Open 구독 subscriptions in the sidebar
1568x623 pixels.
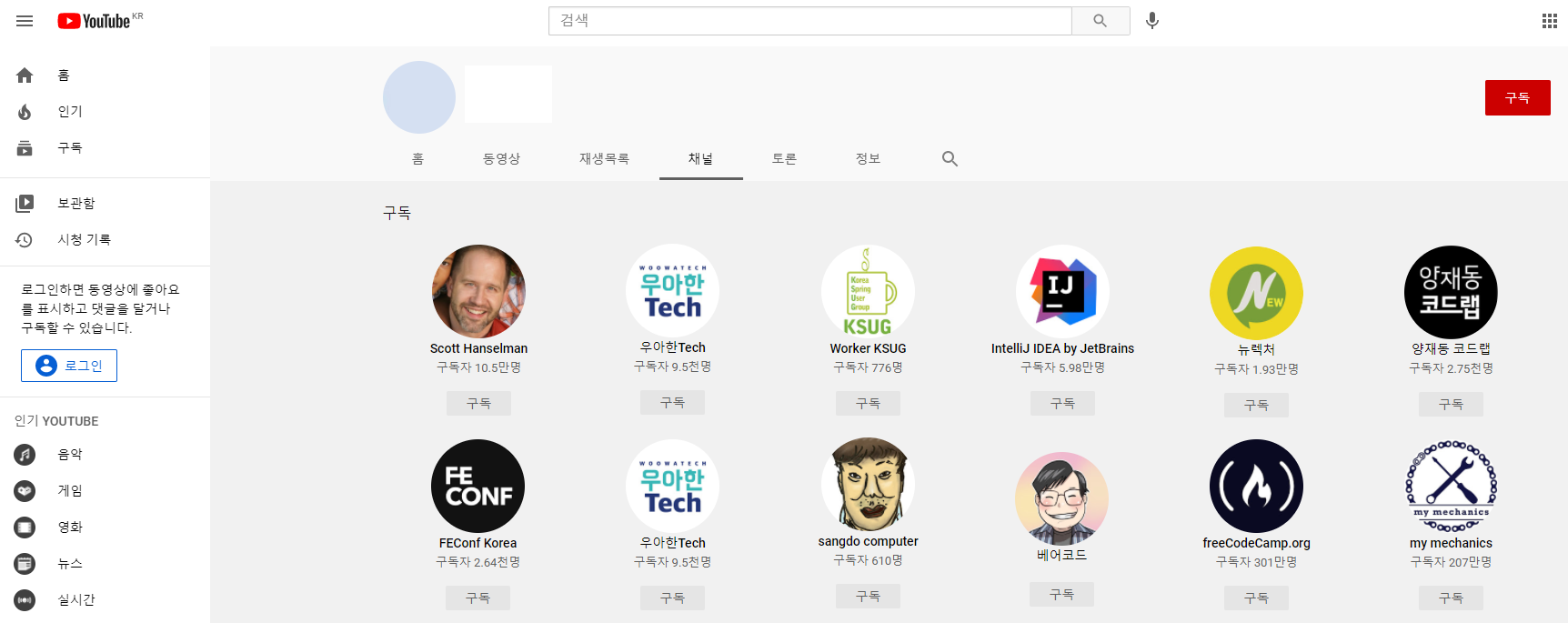coord(105,148)
